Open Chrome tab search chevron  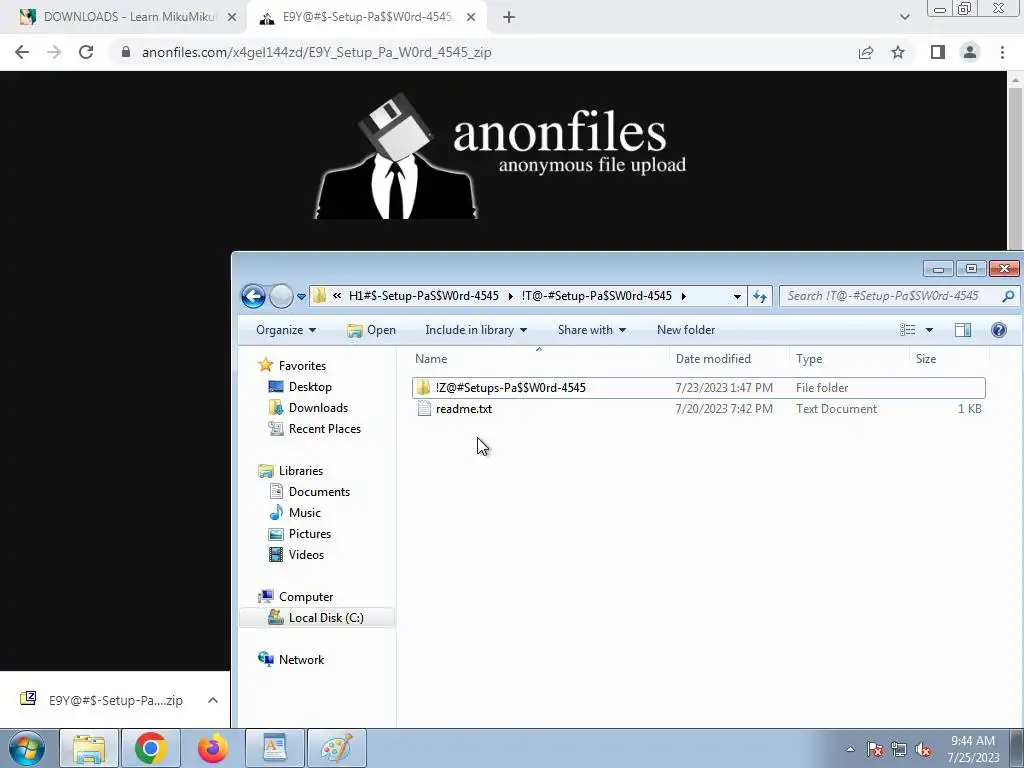(904, 18)
